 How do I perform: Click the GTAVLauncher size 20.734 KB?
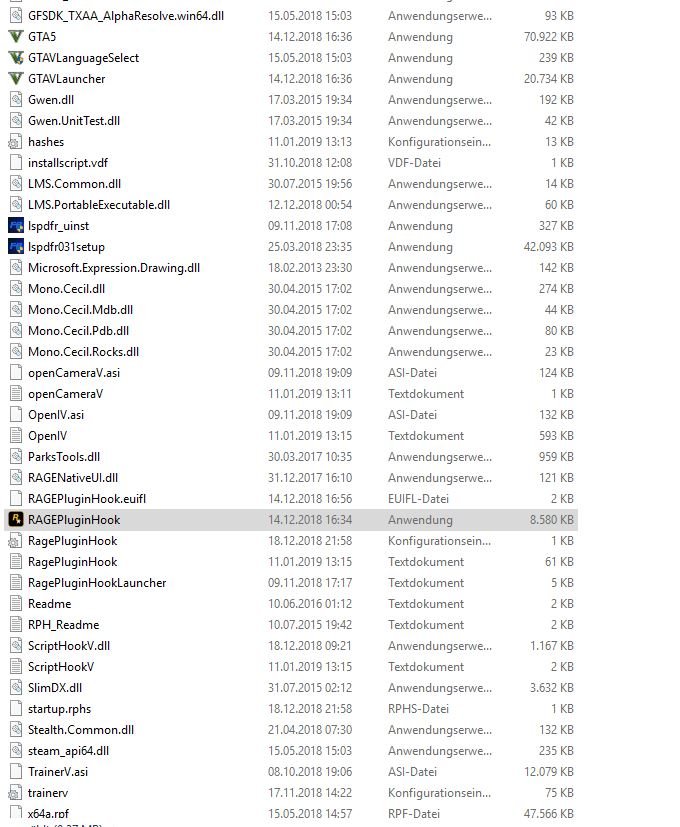(x=549, y=79)
